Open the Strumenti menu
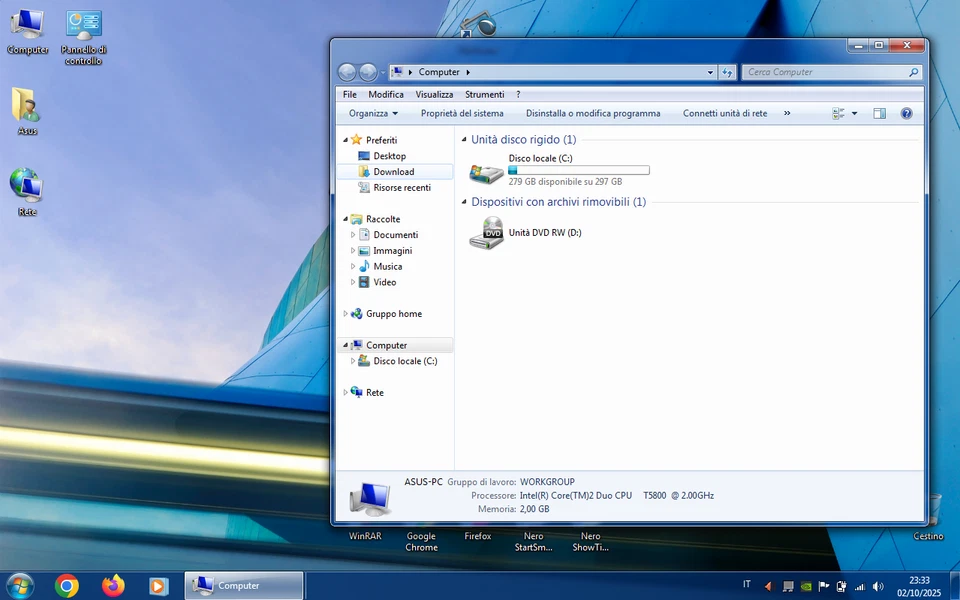Screen dimensions: 960x600 [x=484, y=95]
